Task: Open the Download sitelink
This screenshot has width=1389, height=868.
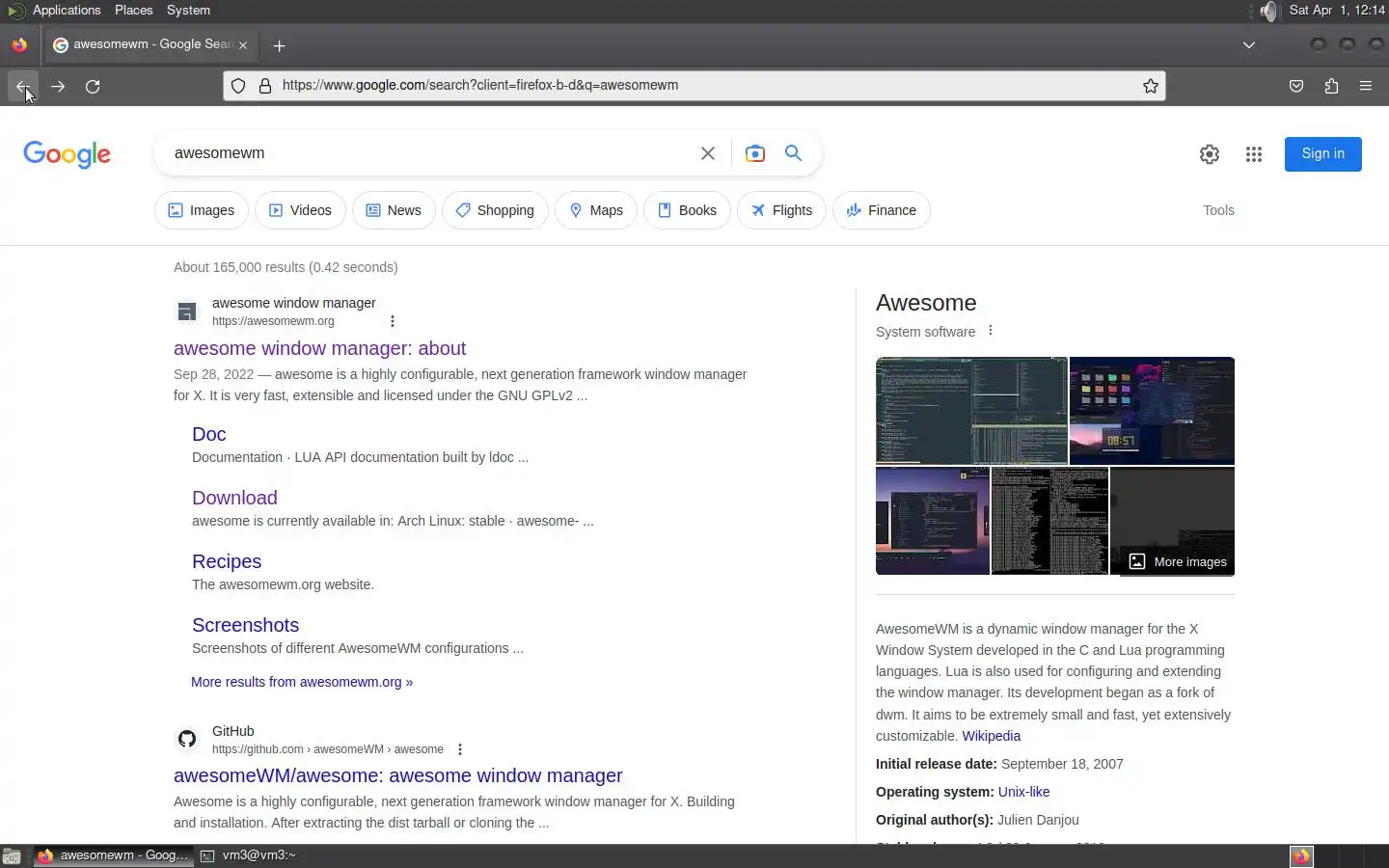Action: coord(234,498)
